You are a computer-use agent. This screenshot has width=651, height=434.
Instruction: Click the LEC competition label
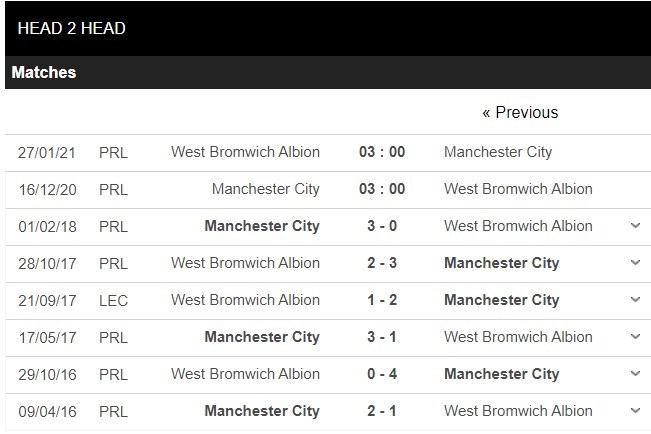[x=113, y=300]
